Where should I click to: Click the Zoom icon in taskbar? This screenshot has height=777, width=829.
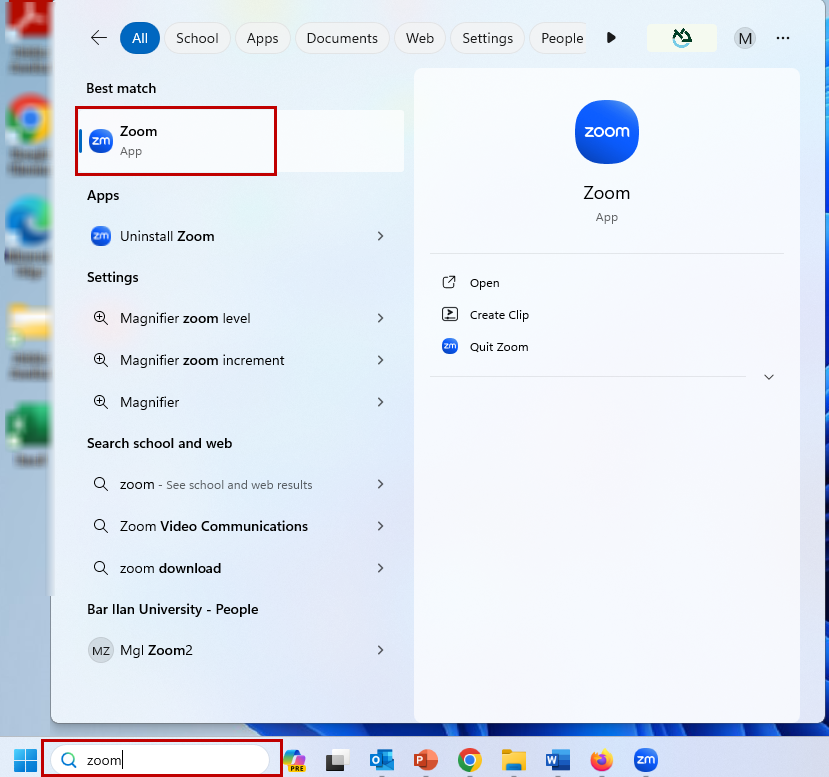coord(646,760)
